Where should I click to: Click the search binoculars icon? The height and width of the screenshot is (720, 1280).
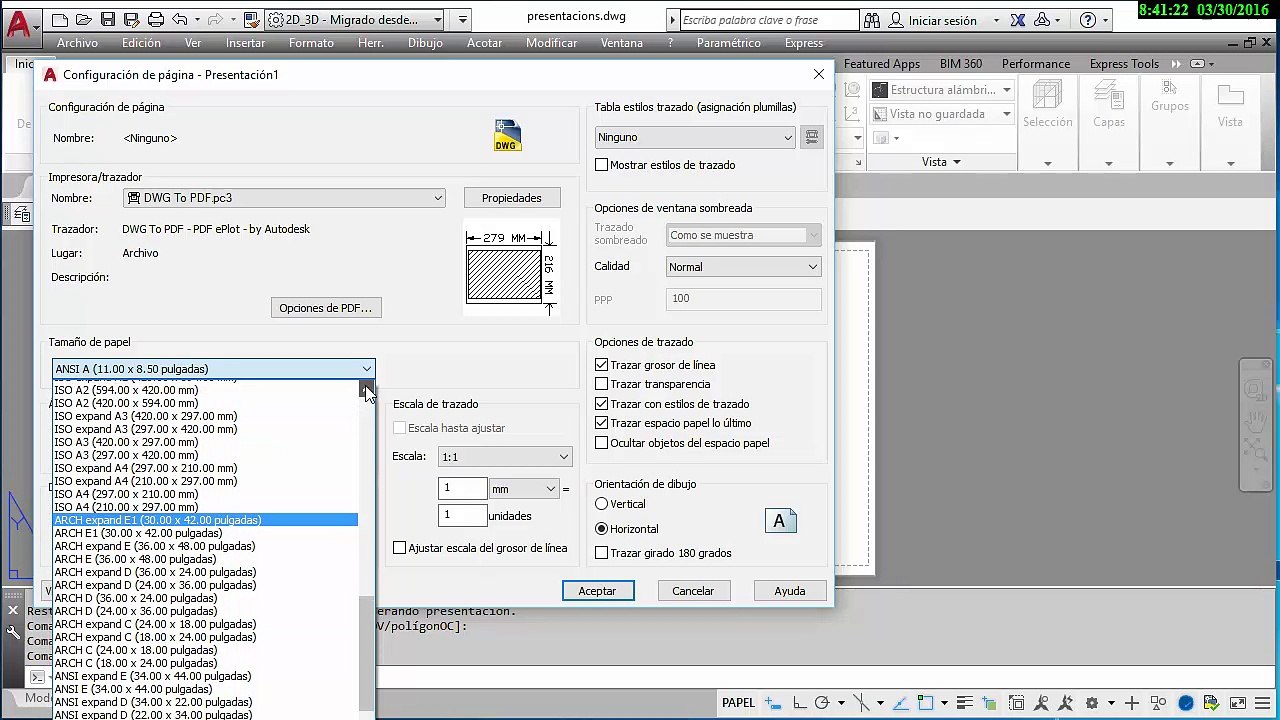coord(872,20)
